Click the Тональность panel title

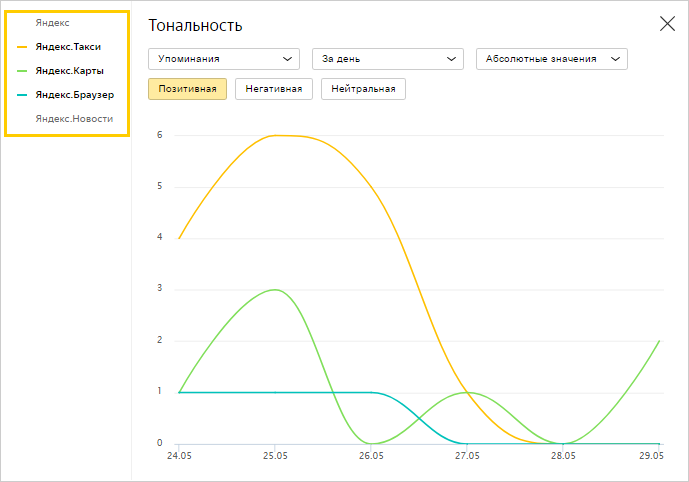[x=195, y=25]
